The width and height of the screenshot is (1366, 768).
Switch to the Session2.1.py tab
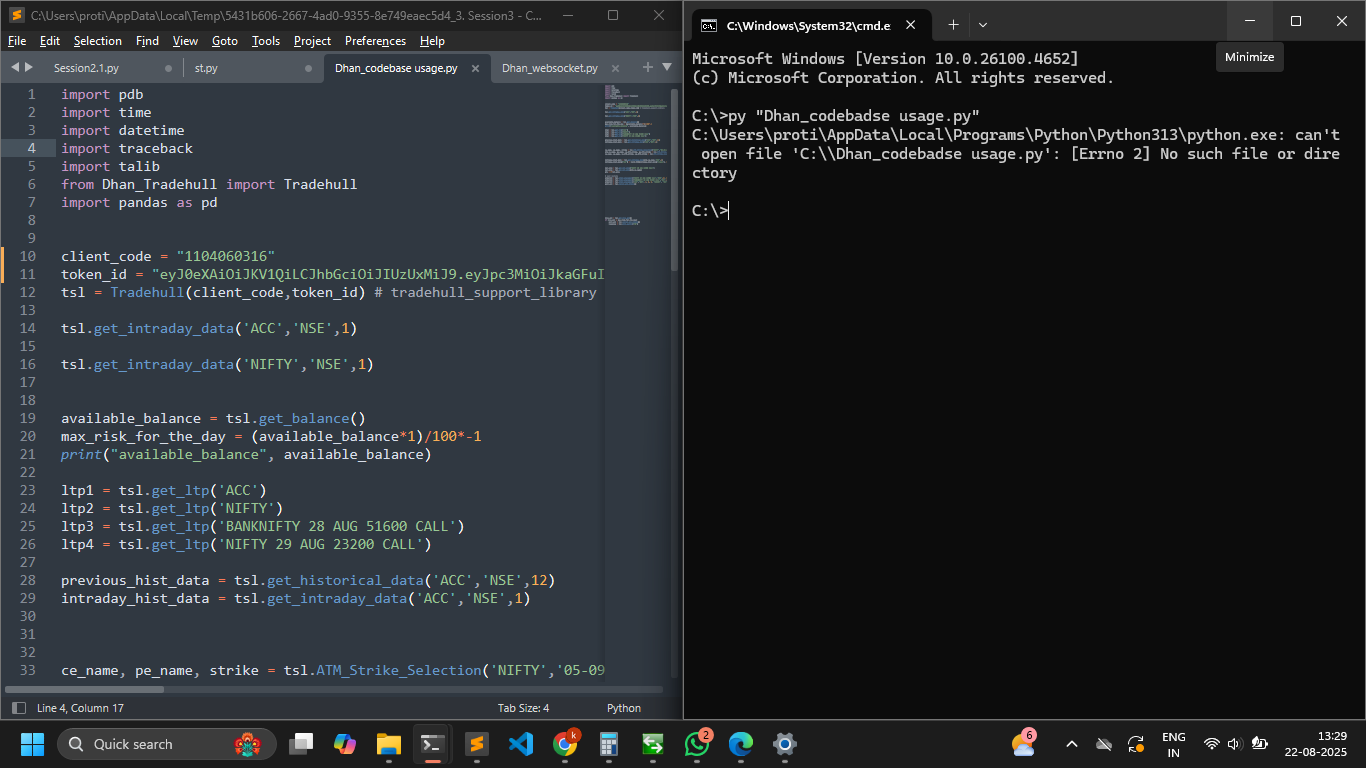[x=86, y=68]
